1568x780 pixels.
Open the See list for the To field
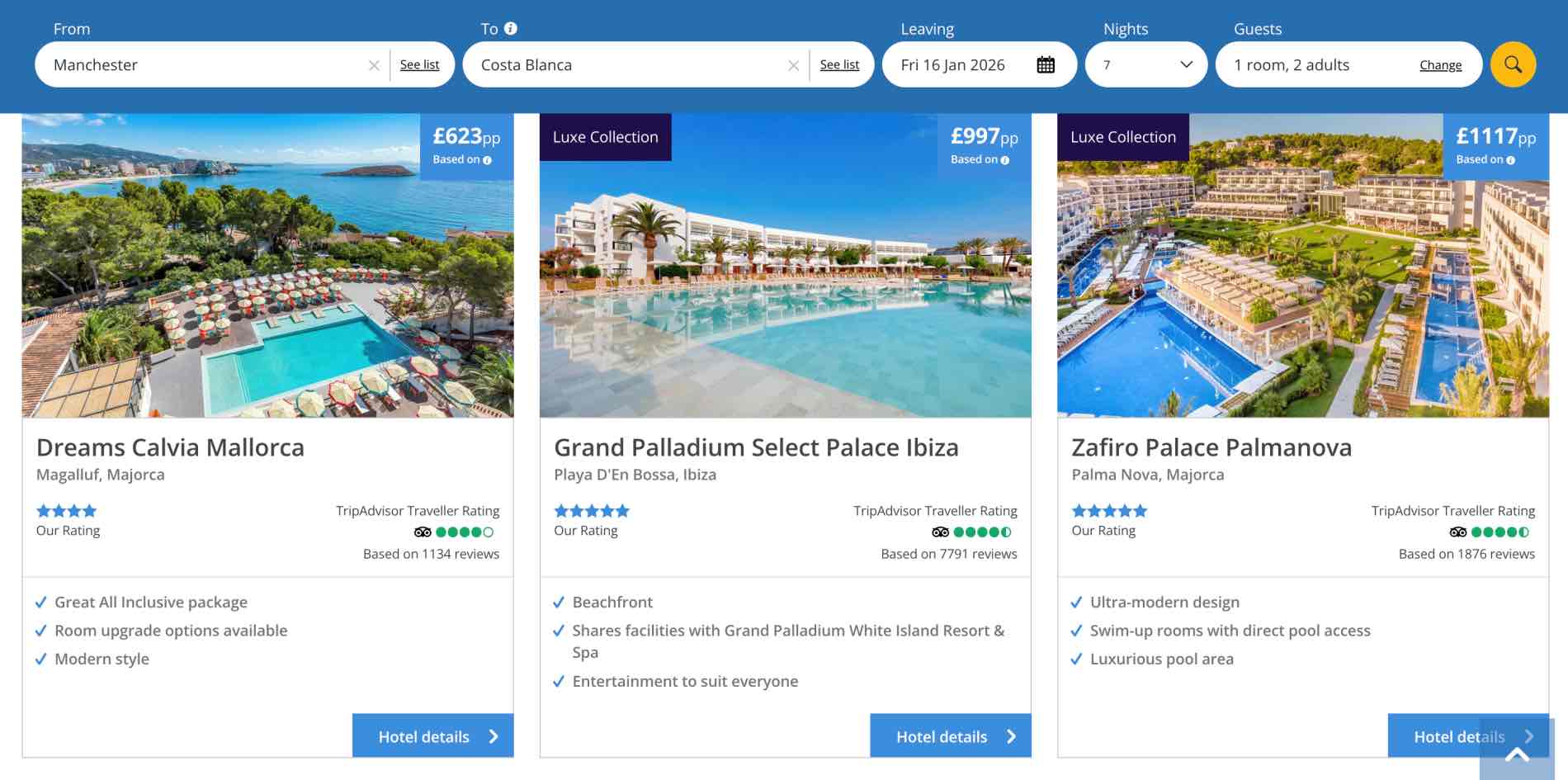pos(839,64)
